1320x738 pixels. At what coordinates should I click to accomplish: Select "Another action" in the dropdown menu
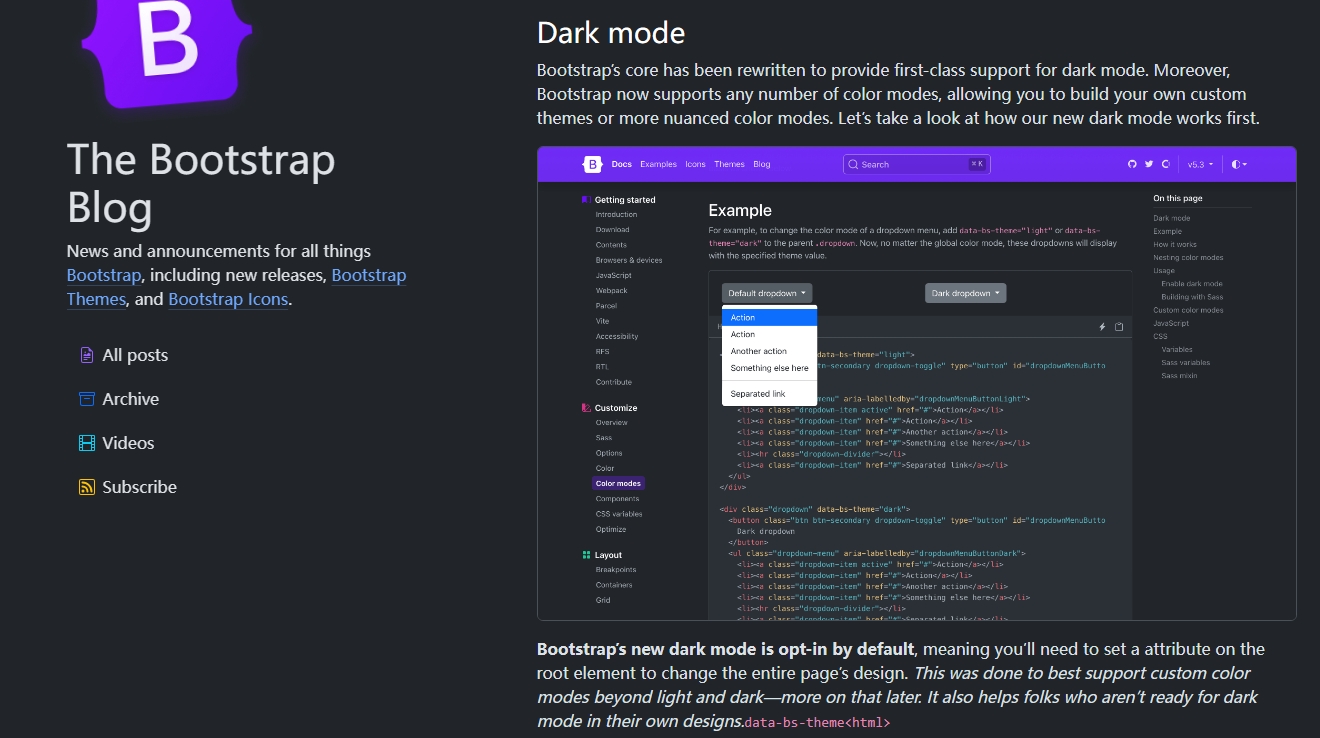click(759, 351)
